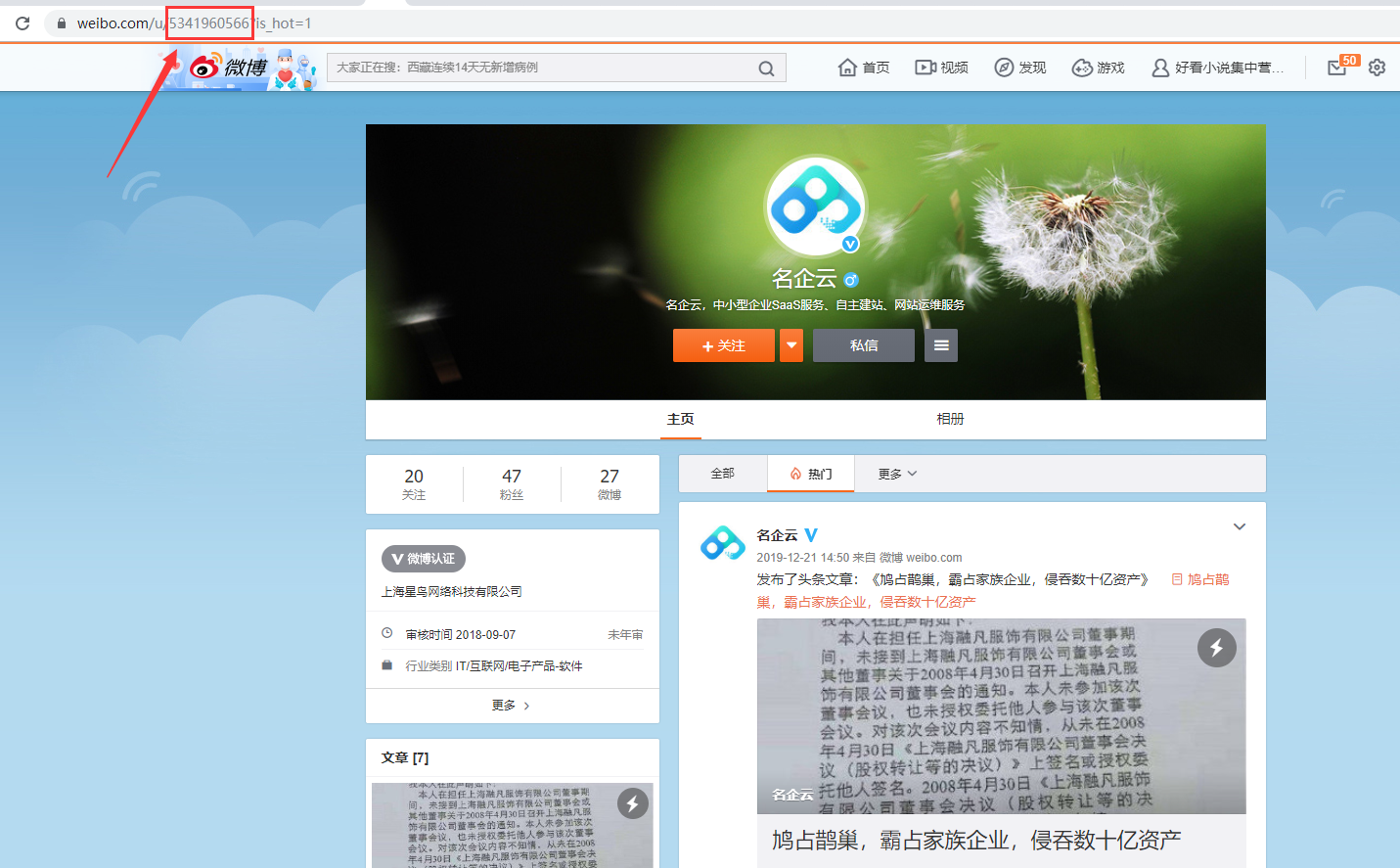Click the male gender icon beside 名企云
The width and height of the screenshot is (1400, 868).
point(850,280)
